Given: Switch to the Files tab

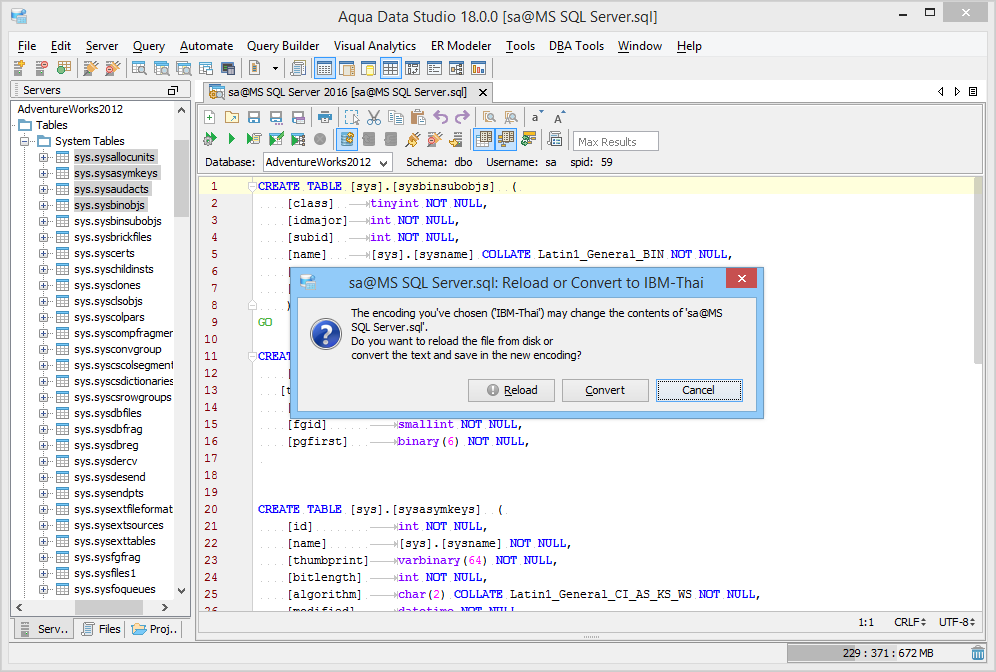Looking at the screenshot, I should [x=101, y=629].
